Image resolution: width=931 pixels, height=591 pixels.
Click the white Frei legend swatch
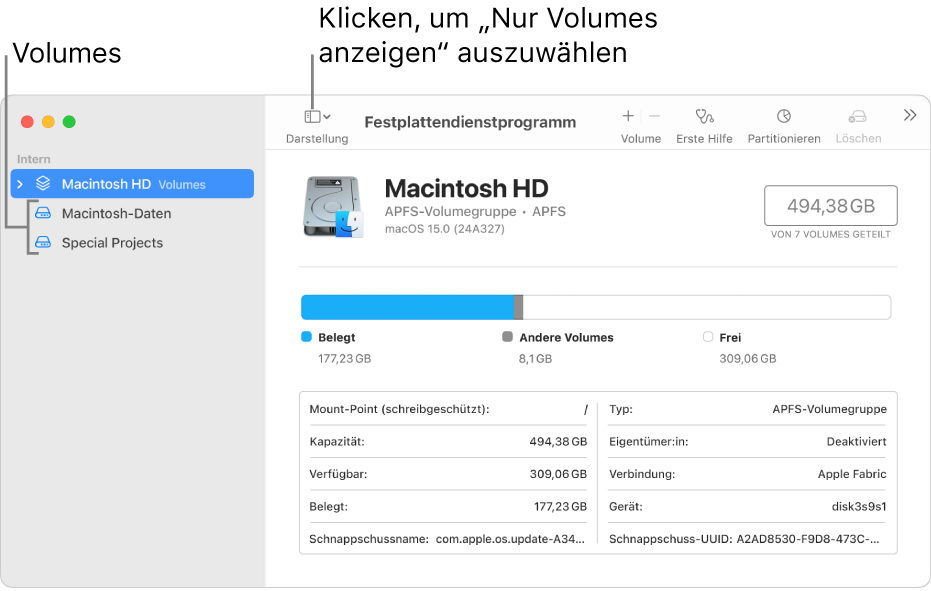pos(708,337)
